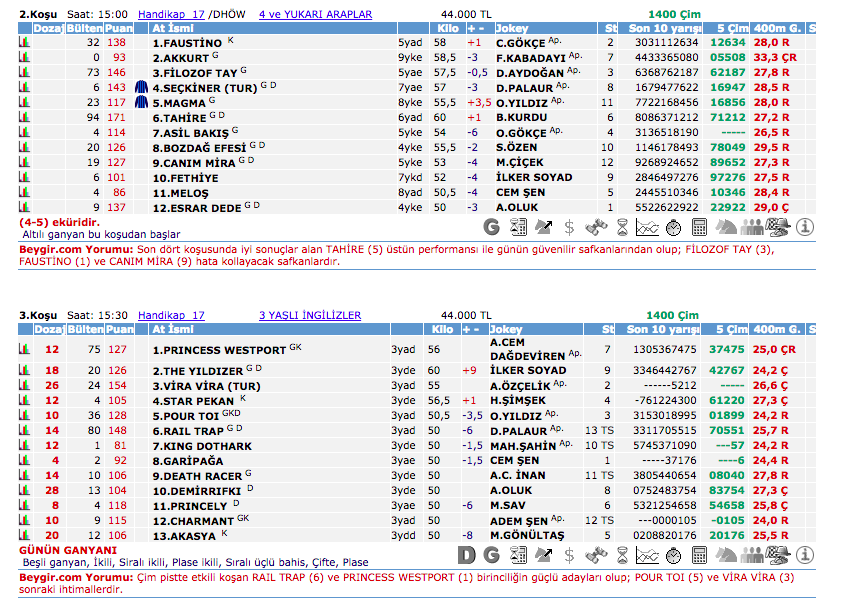Open bar chart icon beside FAUSTİNO

point(25,43)
